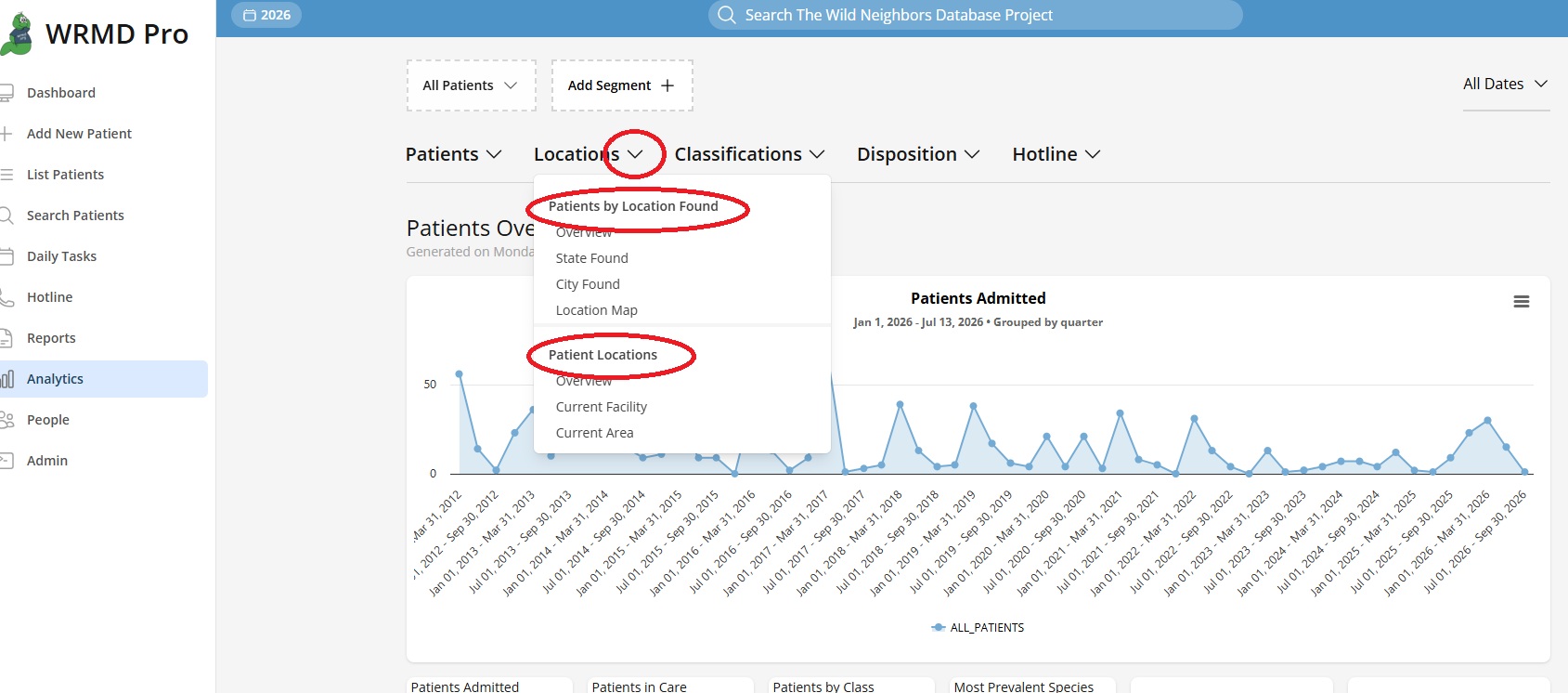Image resolution: width=1568 pixels, height=693 pixels.
Task: Click the calendar icon in 2026 badge
Action: [249, 15]
